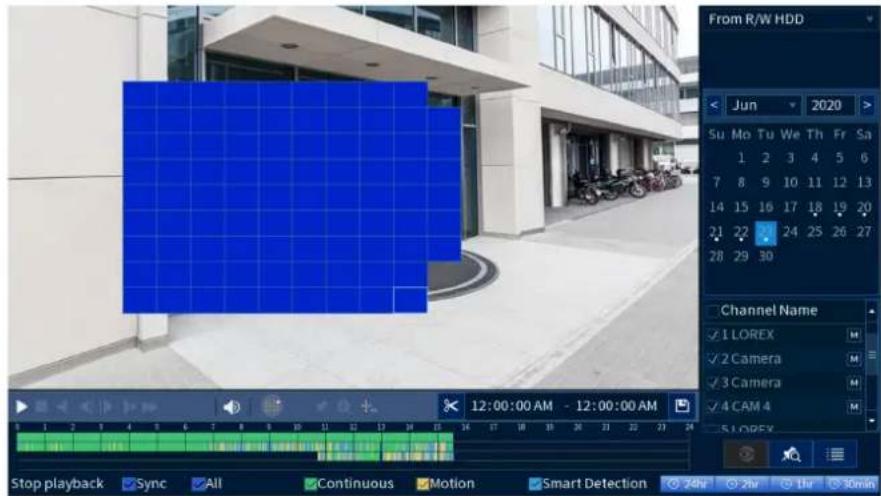This screenshot has height=496, width=881.
Task: Uncheck channel 1 LOREX
Action: (713, 335)
